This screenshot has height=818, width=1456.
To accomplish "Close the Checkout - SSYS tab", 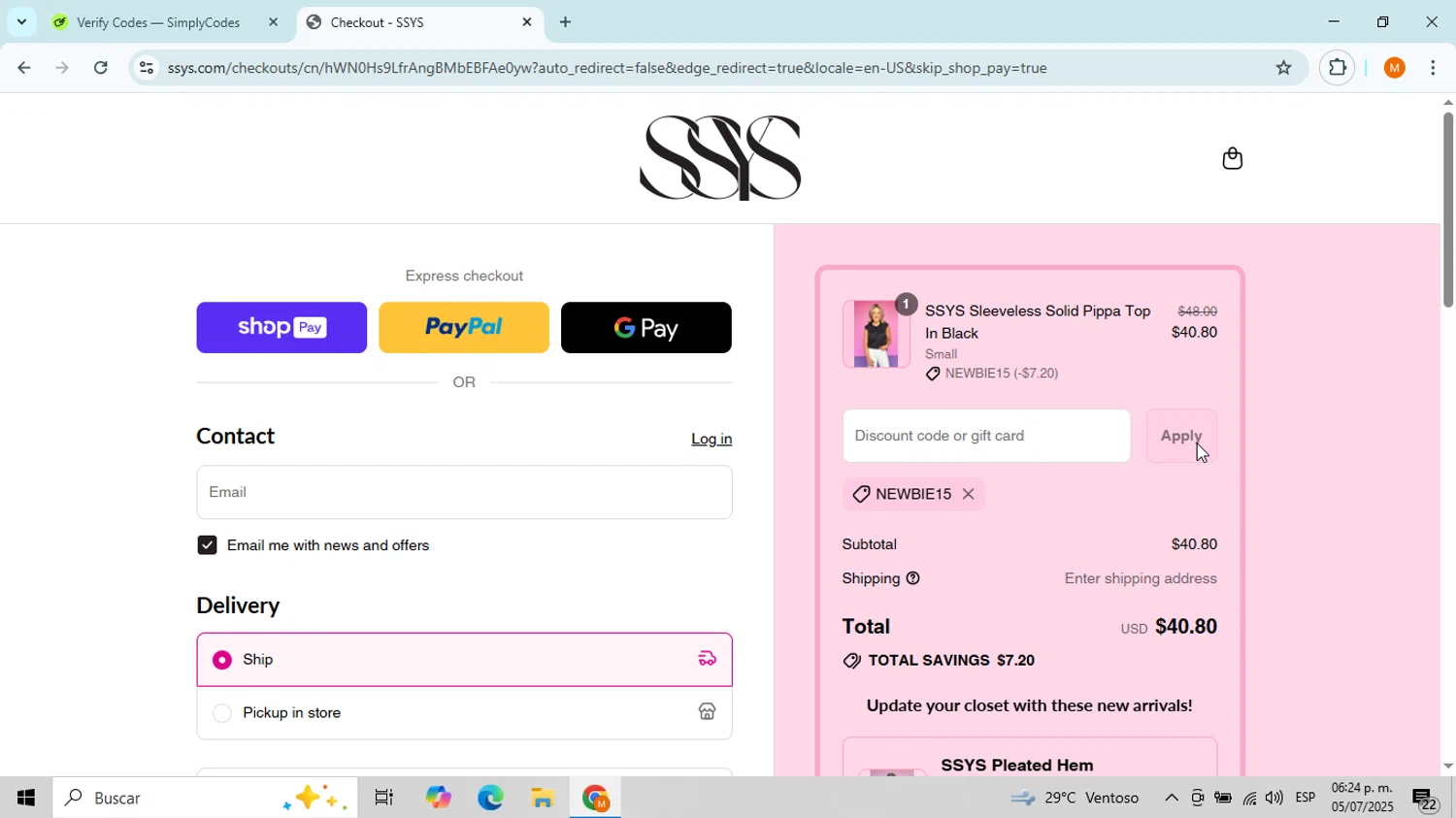I will point(527,21).
